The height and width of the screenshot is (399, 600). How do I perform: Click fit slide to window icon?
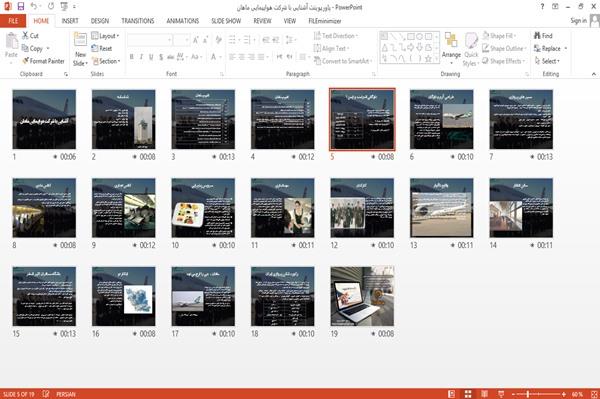point(594,394)
